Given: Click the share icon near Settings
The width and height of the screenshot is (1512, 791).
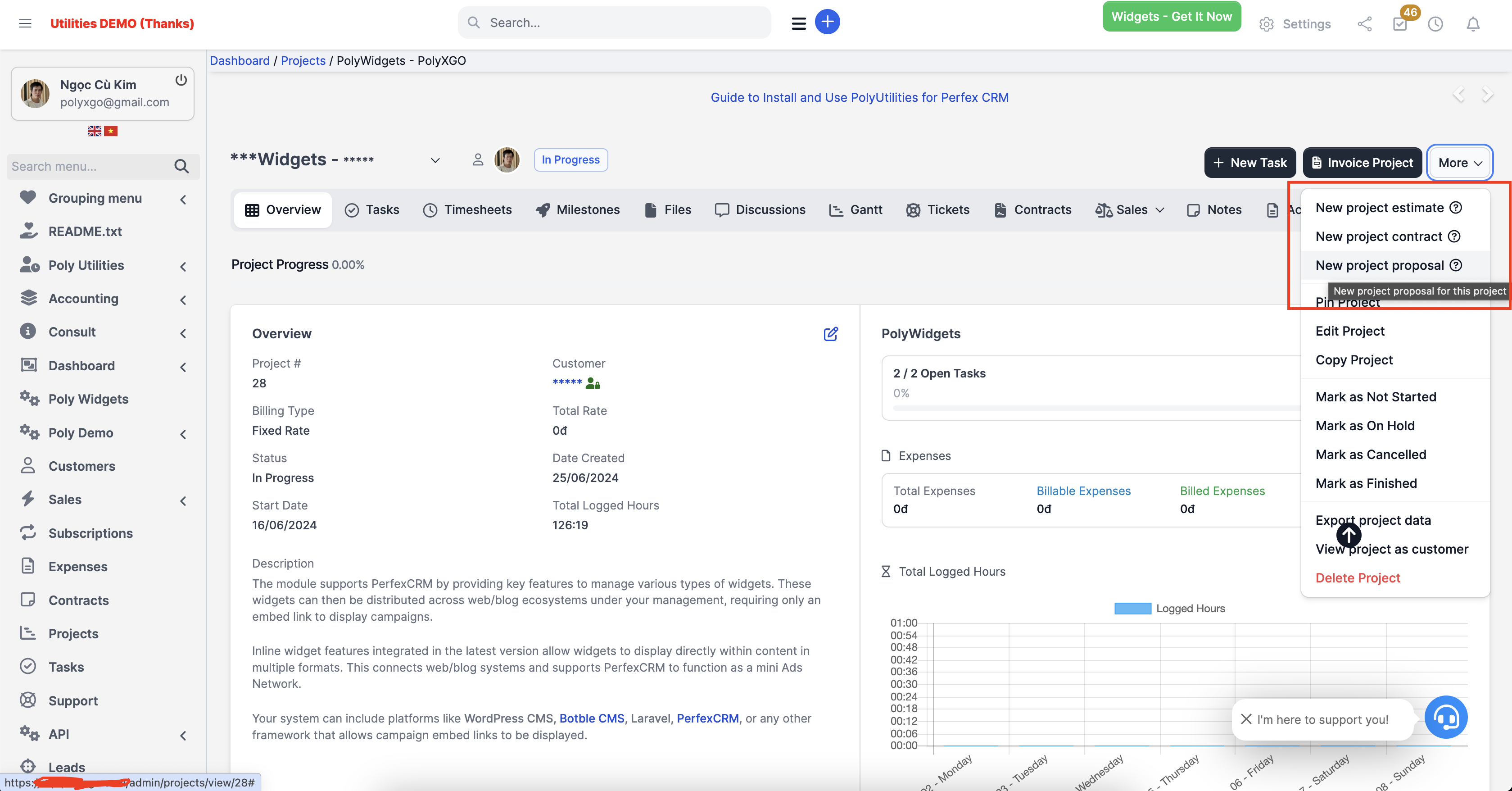Looking at the screenshot, I should point(1365,24).
